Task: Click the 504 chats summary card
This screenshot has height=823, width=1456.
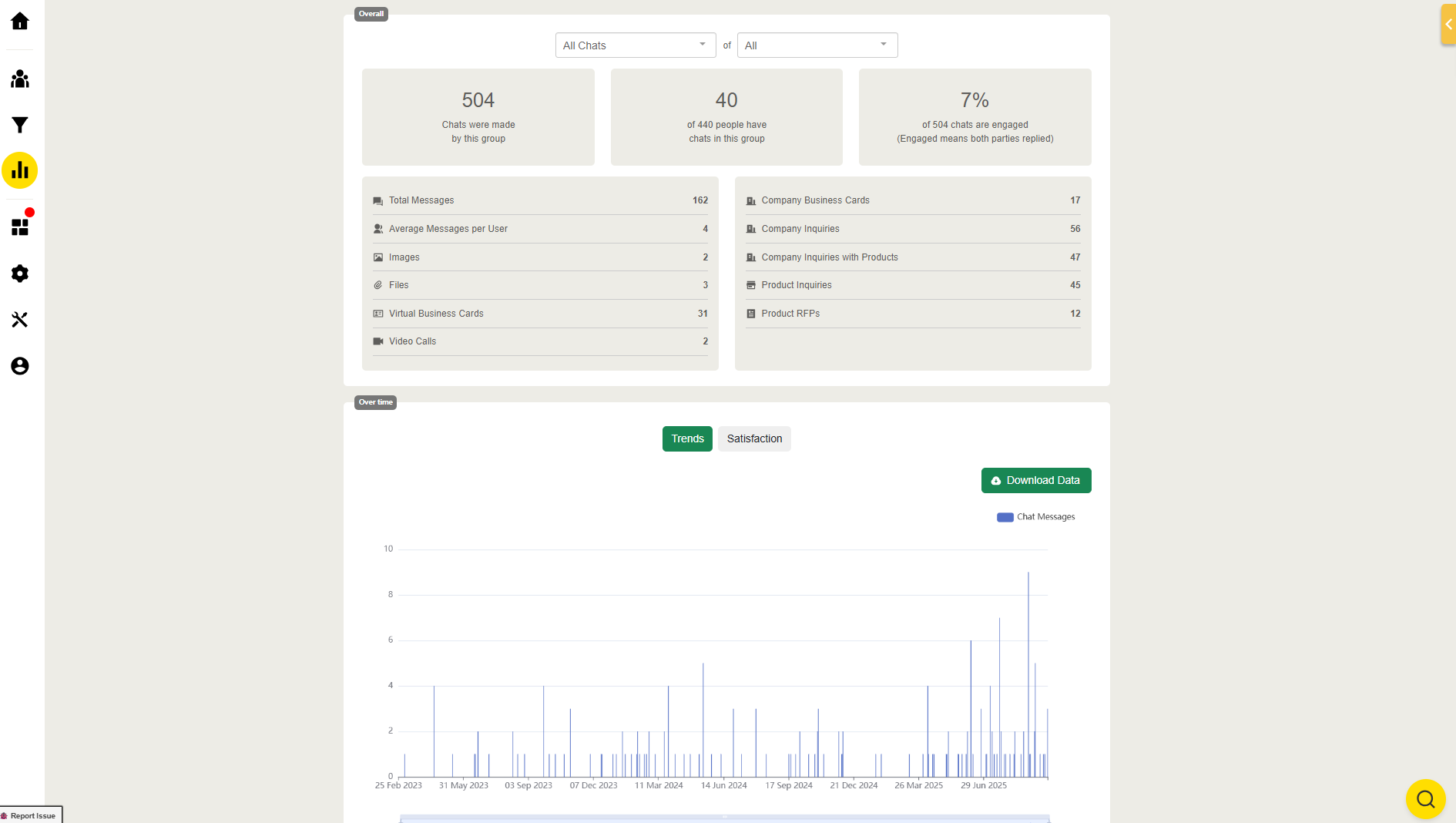Action: coord(478,117)
